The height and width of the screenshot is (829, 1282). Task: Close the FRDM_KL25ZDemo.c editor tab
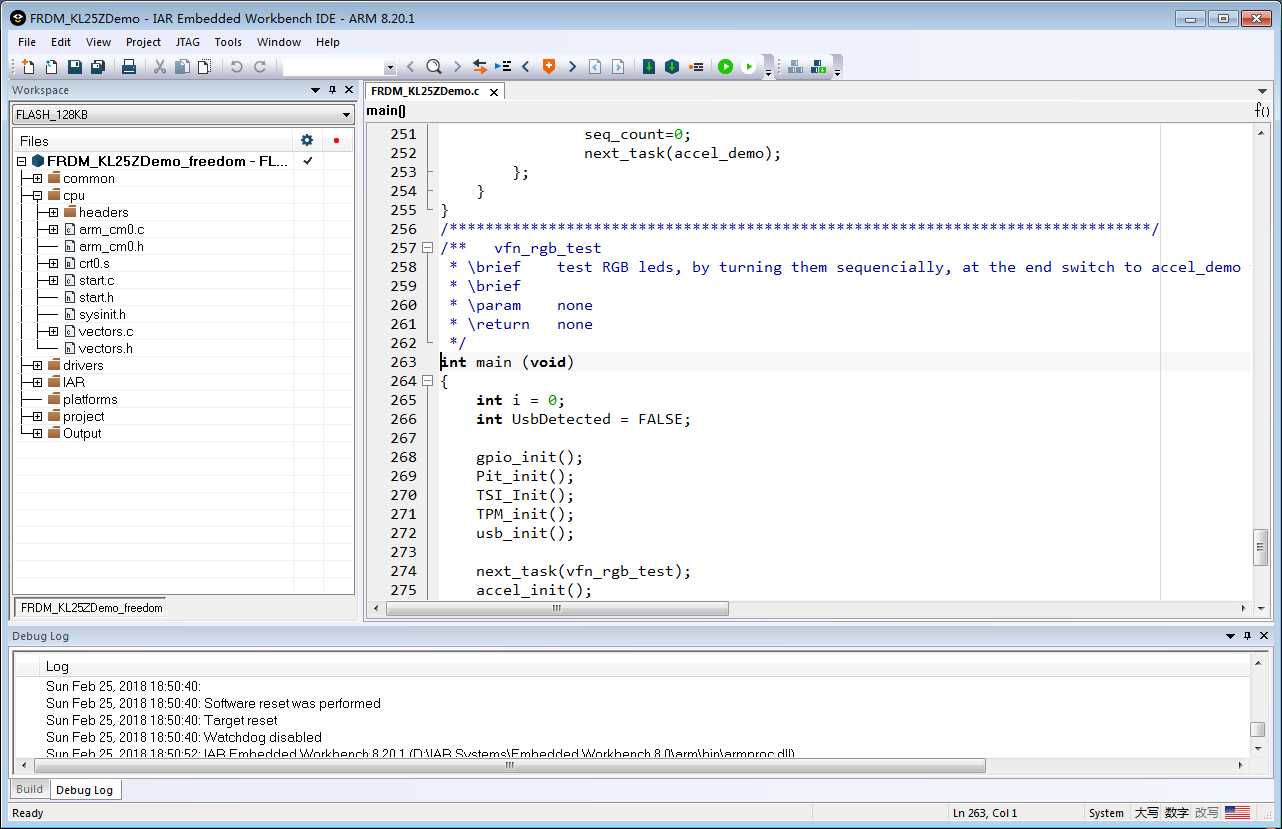(494, 92)
